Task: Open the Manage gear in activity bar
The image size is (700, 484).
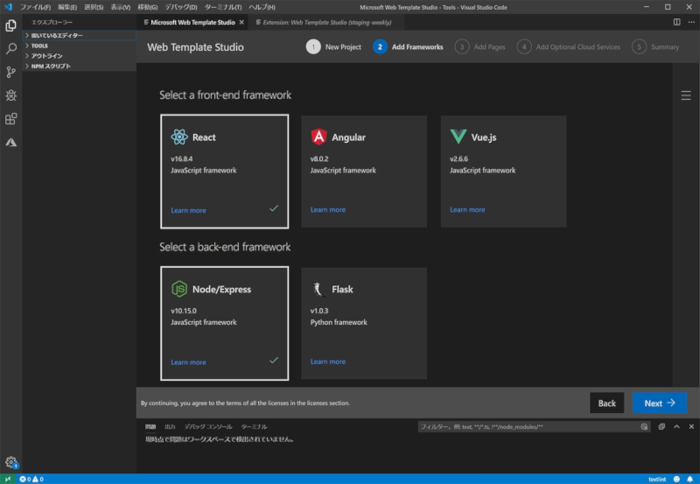Action: pos(11,462)
